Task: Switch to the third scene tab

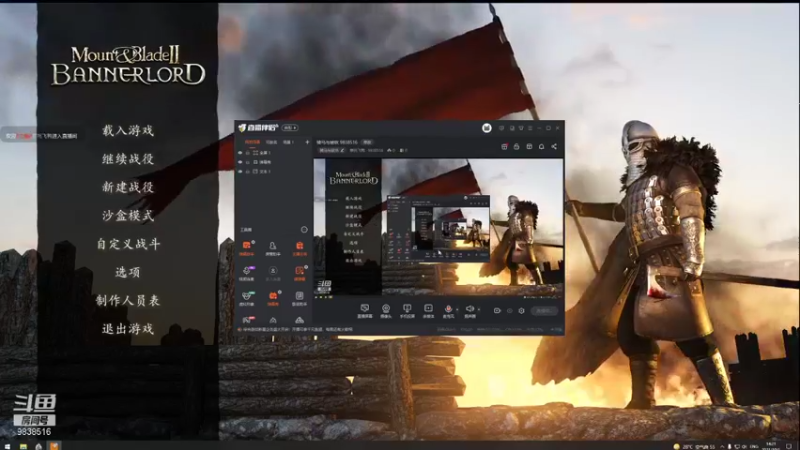Action: click(288, 142)
